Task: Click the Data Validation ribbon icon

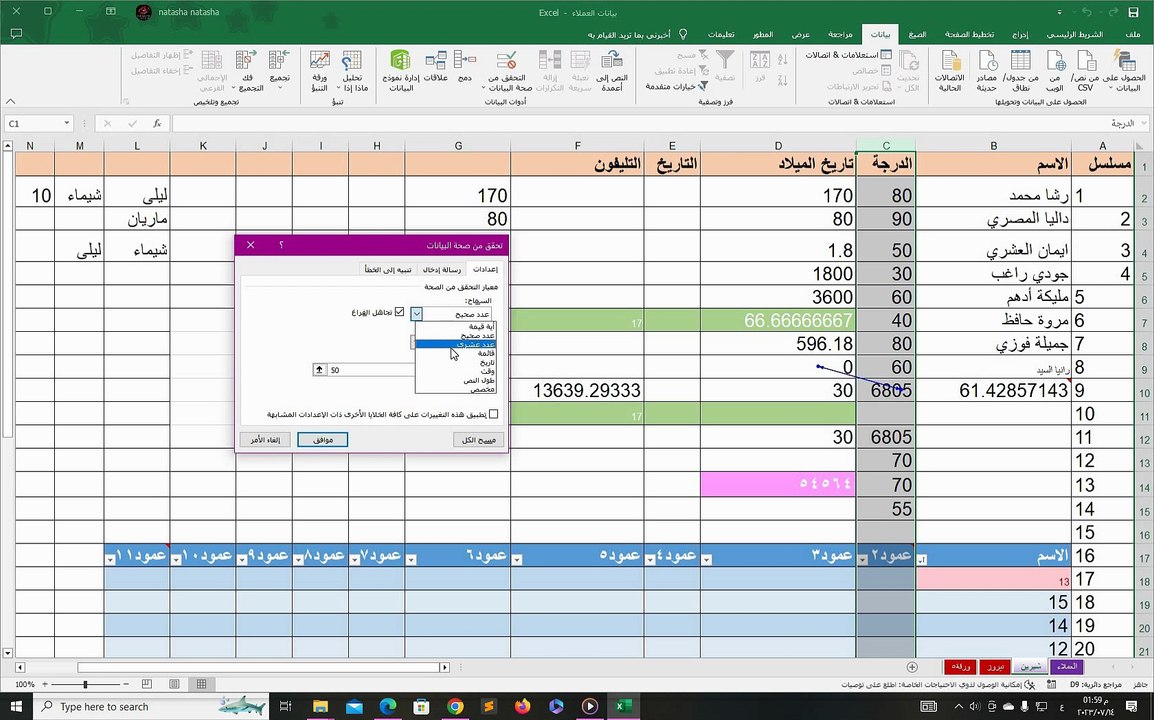Action: 506,62
